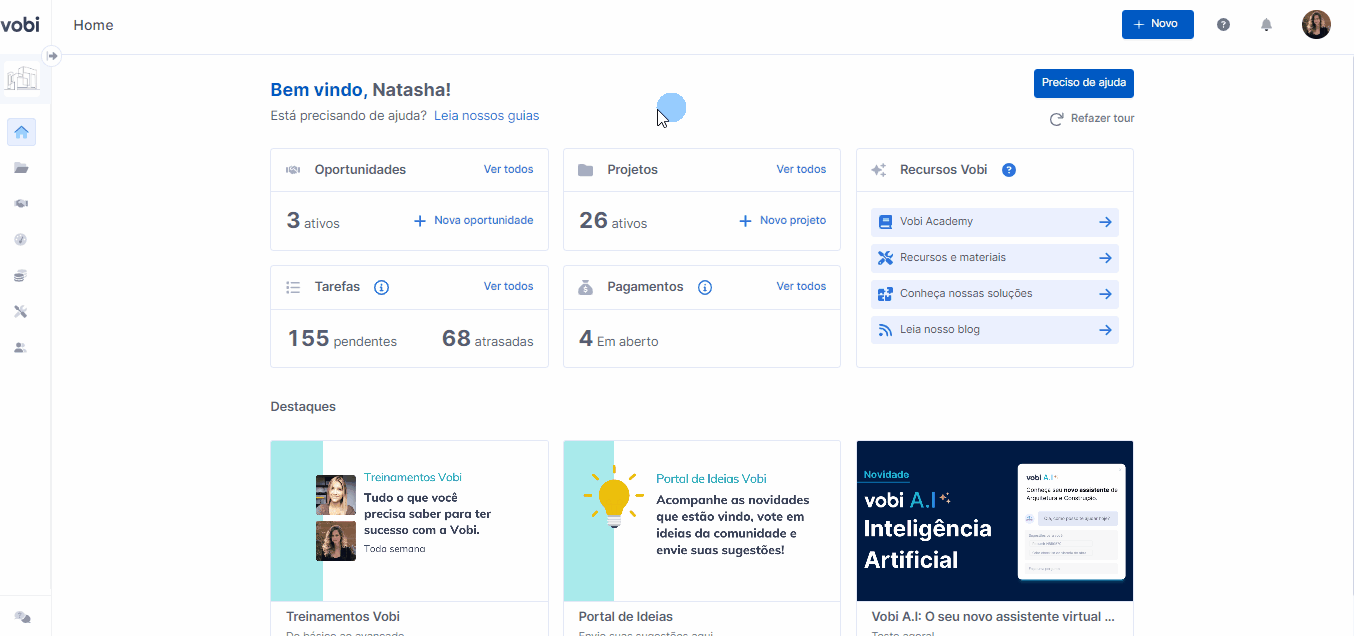Click the Vobi A.I: O seu novo assistente title

pyautogui.click(x=993, y=617)
